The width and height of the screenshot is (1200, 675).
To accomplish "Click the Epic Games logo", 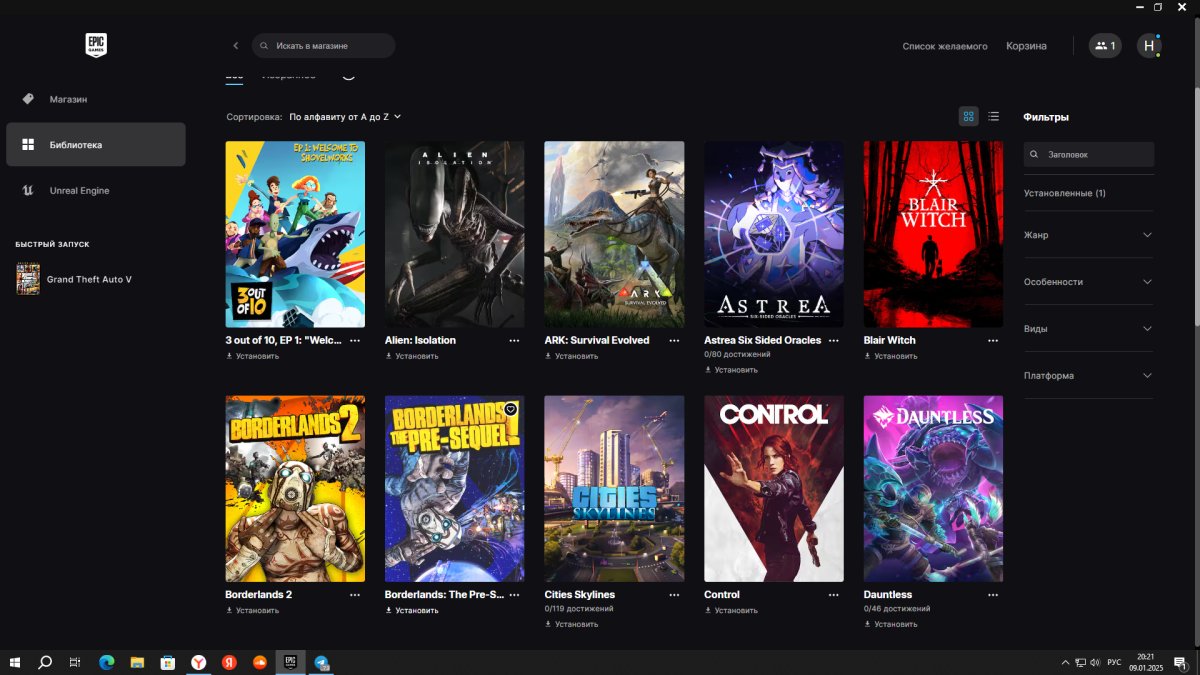I will [x=96, y=45].
